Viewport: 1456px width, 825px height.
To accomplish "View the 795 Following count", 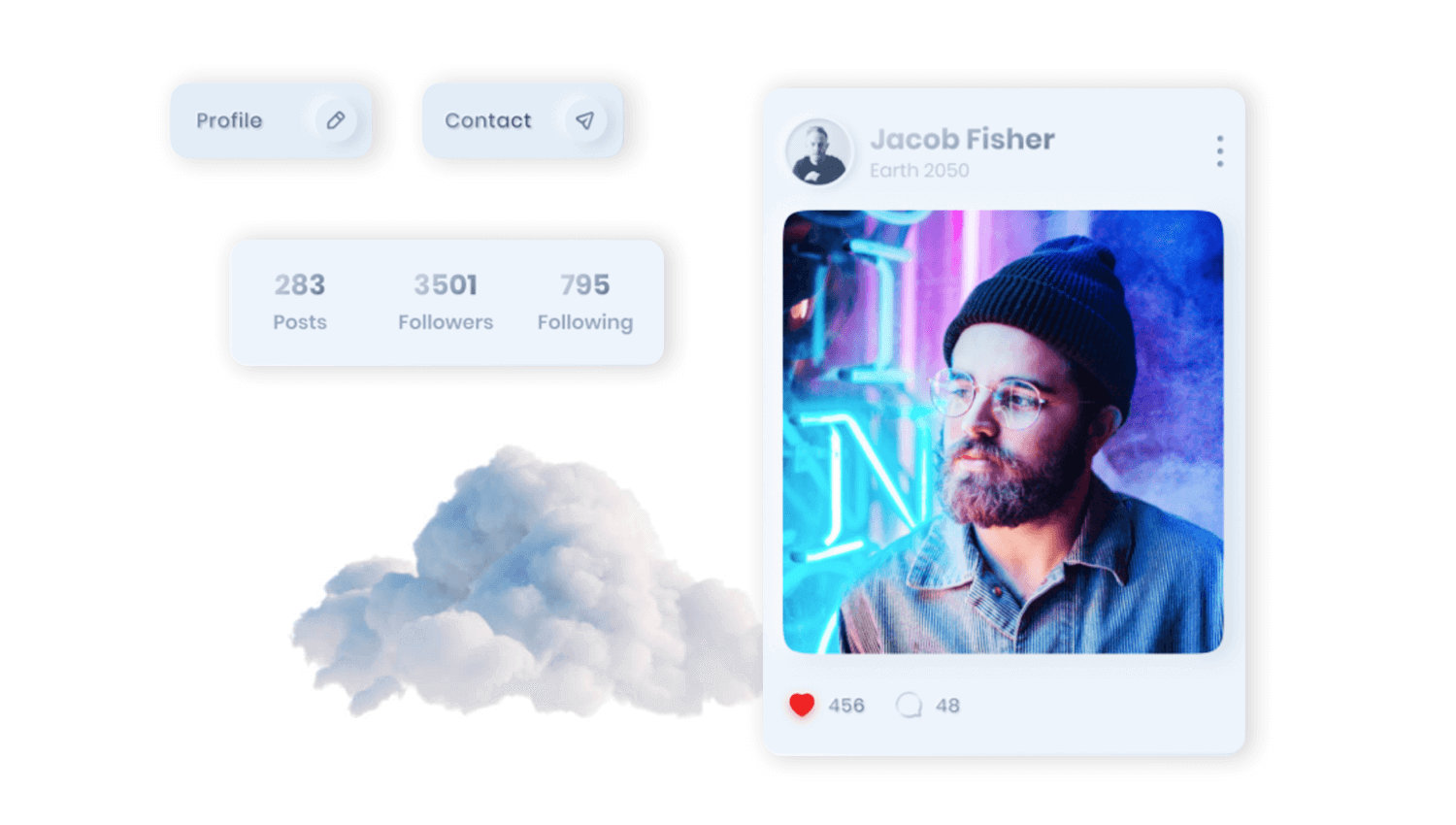I will coord(584,284).
